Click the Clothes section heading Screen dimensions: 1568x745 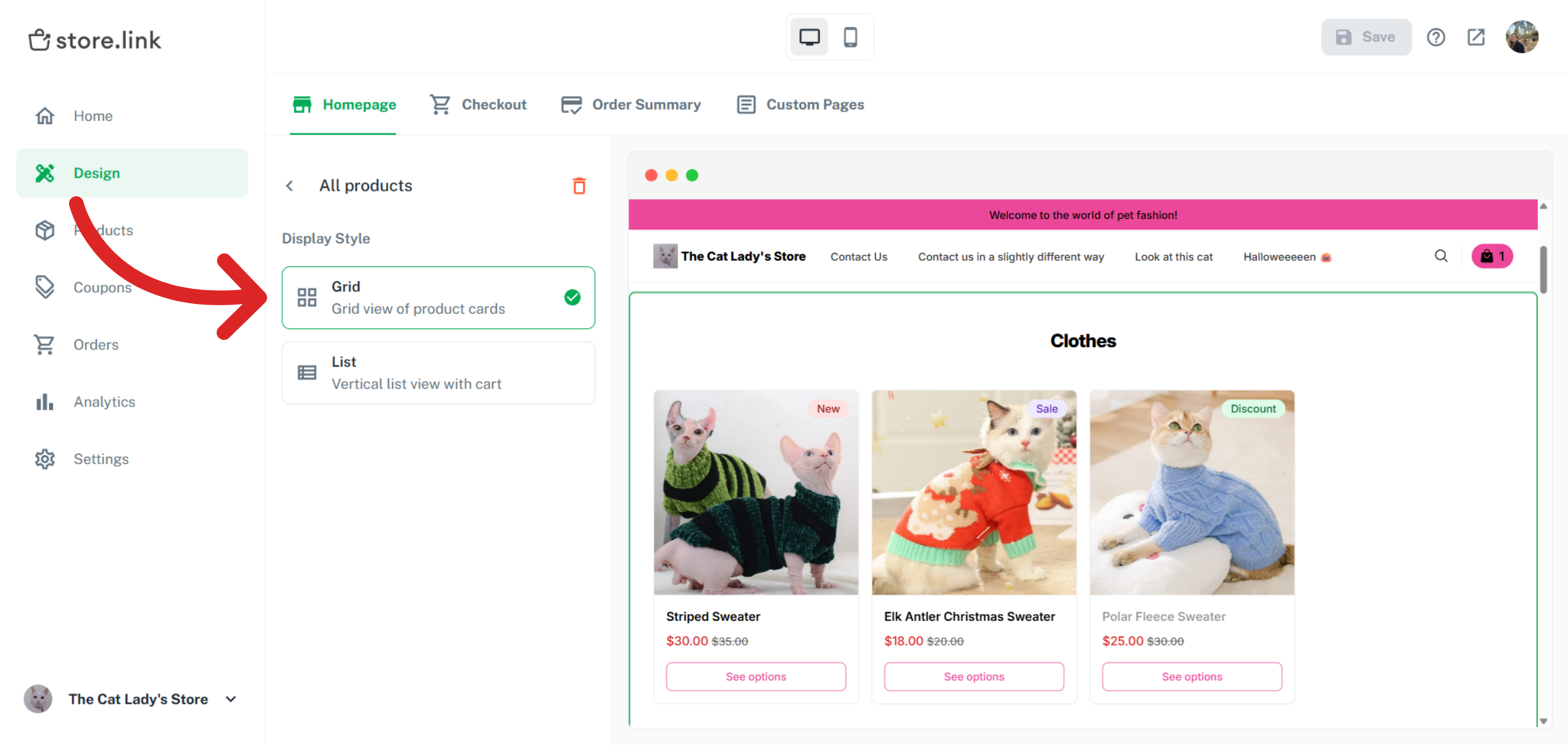(x=1083, y=340)
